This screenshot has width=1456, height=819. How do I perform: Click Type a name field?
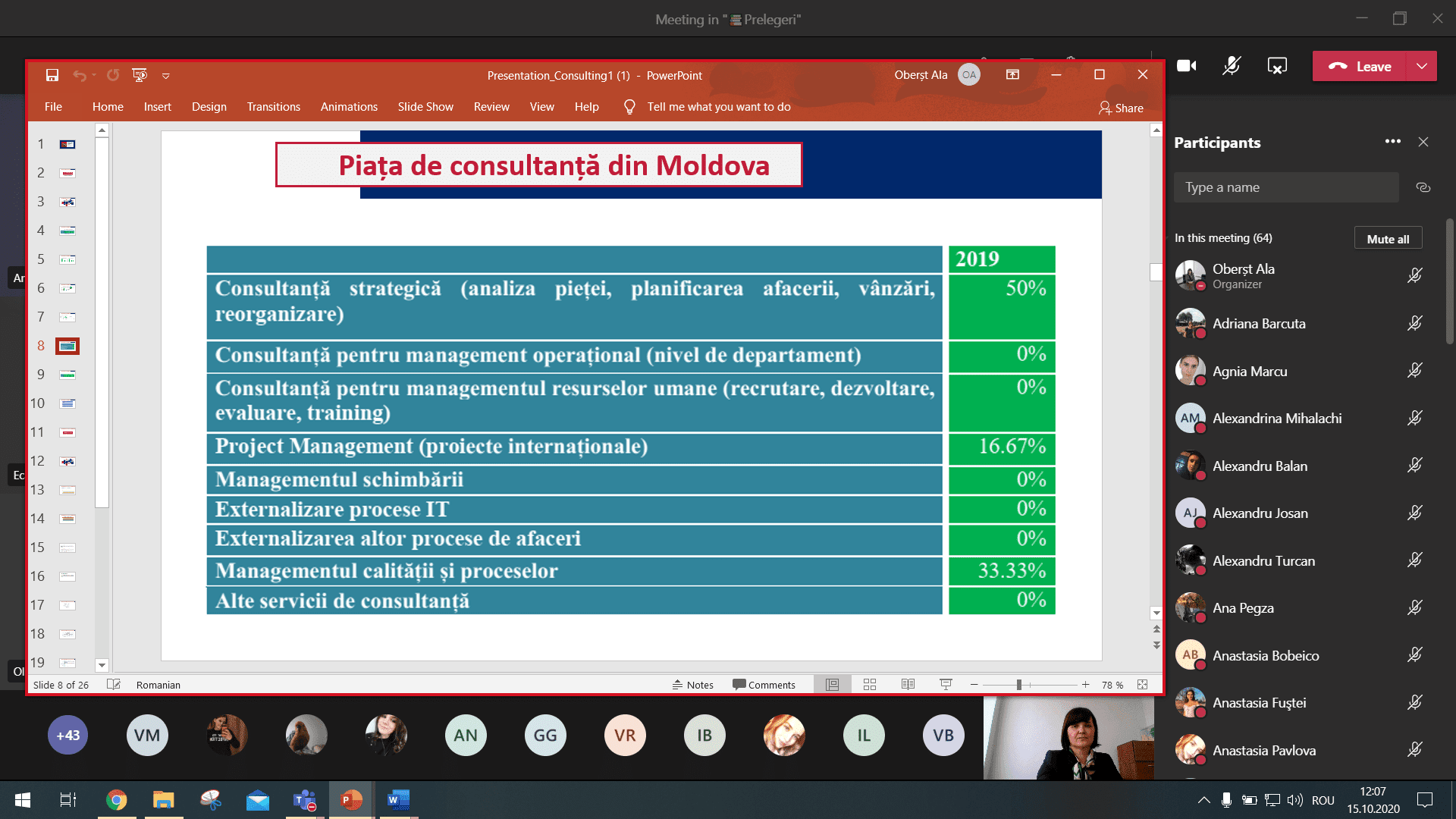click(x=1286, y=187)
